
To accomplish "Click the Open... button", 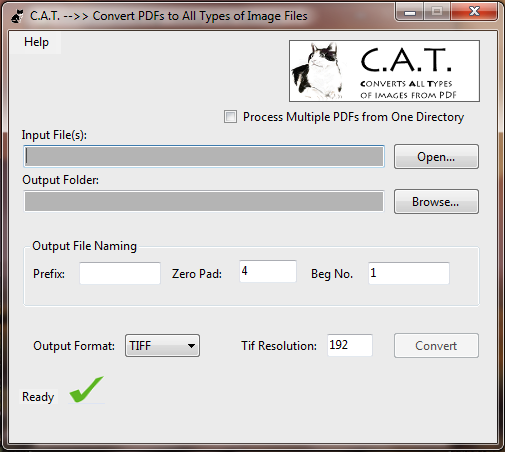I will pos(436,157).
